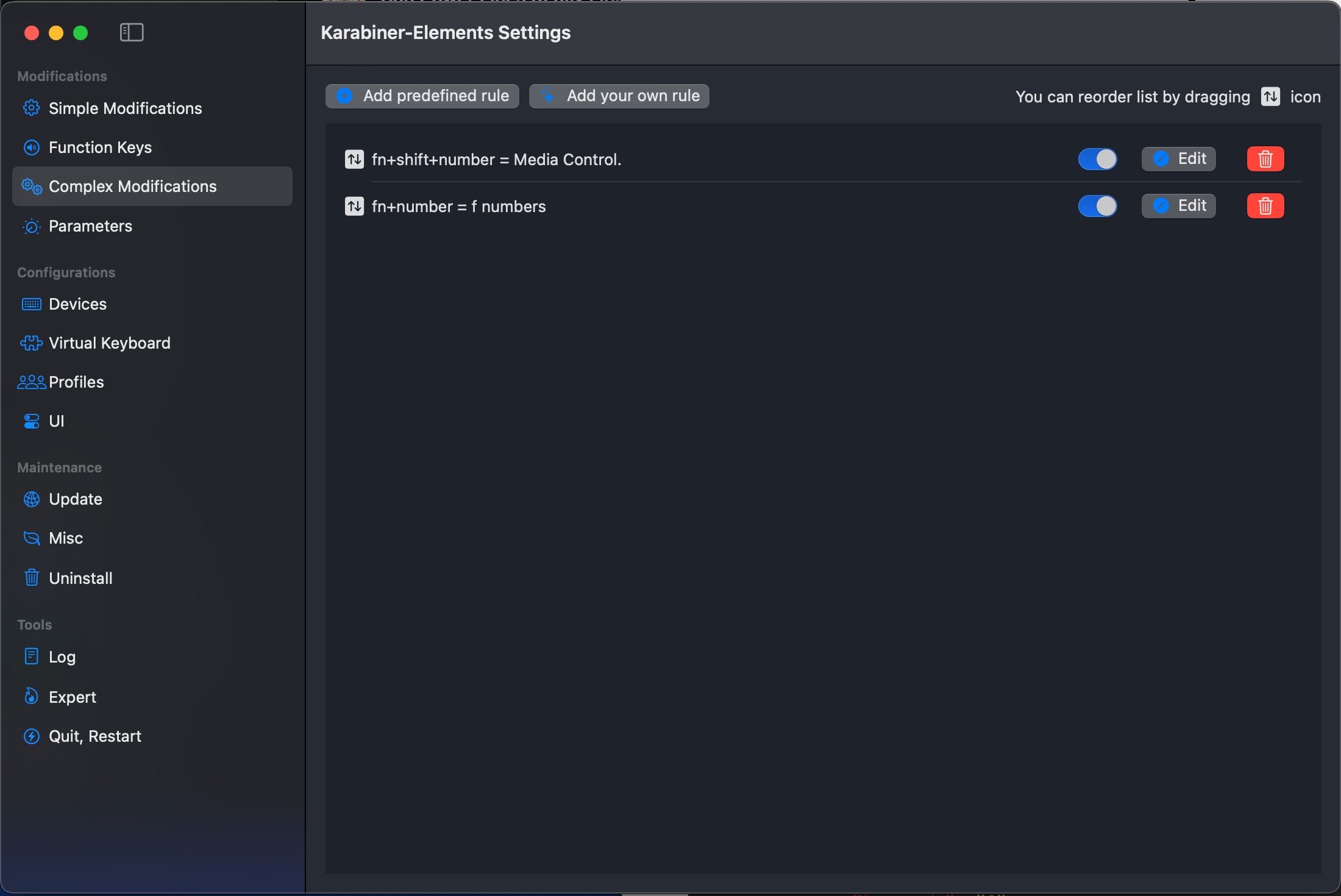Go to Parameters section
This screenshot has height=896, width=1341.
click(x=152, y=226)
